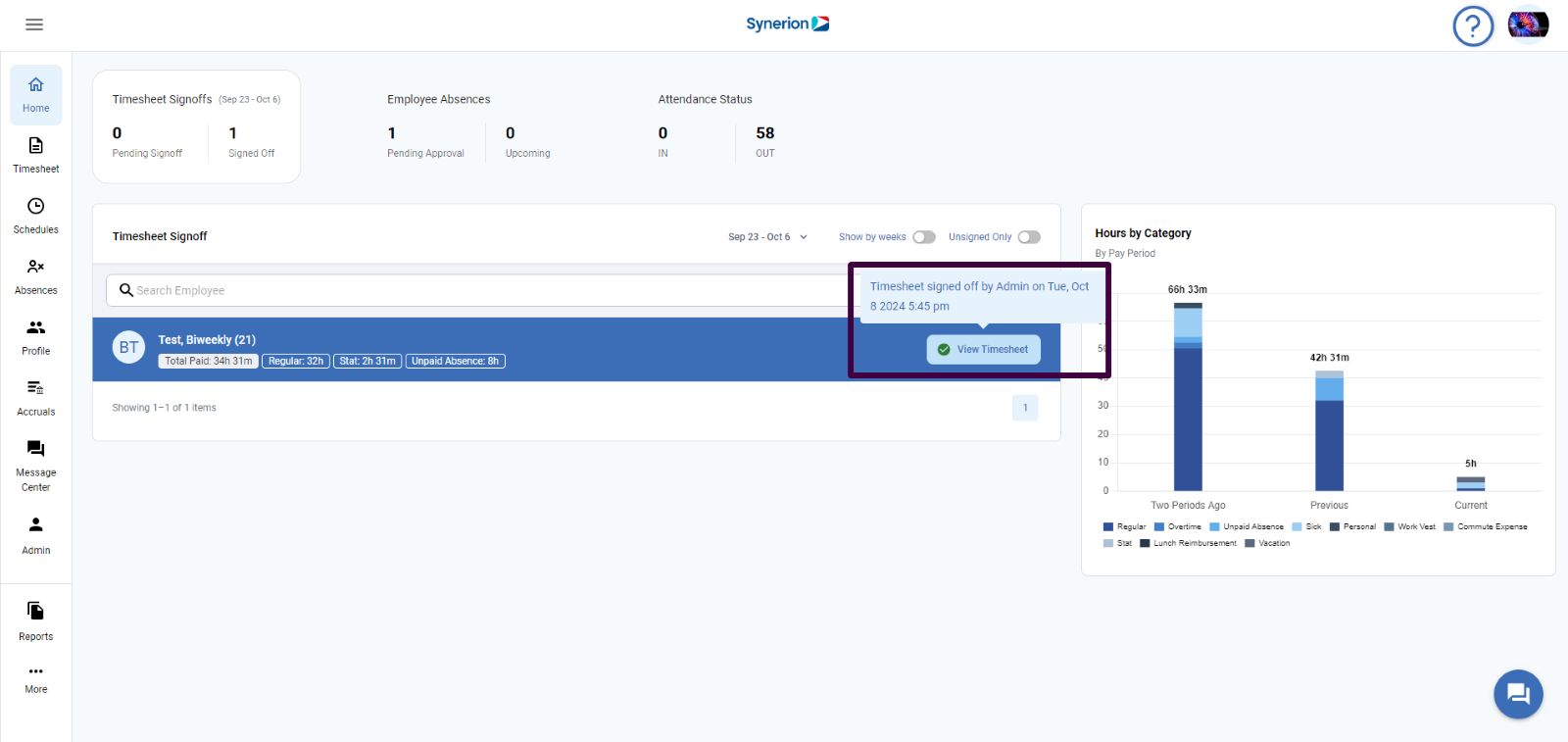1568x742 pixels.
Task: Click Upcoming absences count
Action: coord(510,133)
